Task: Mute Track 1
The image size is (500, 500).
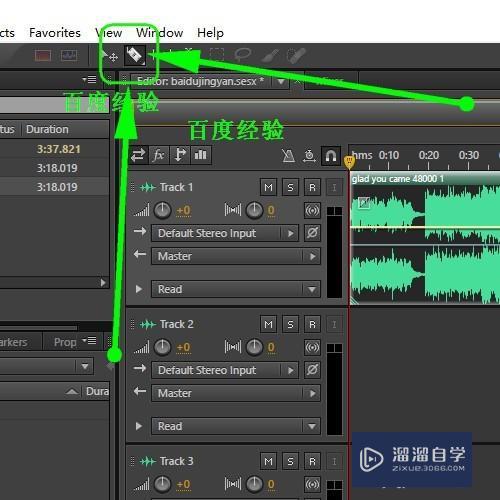Action: 268,187
